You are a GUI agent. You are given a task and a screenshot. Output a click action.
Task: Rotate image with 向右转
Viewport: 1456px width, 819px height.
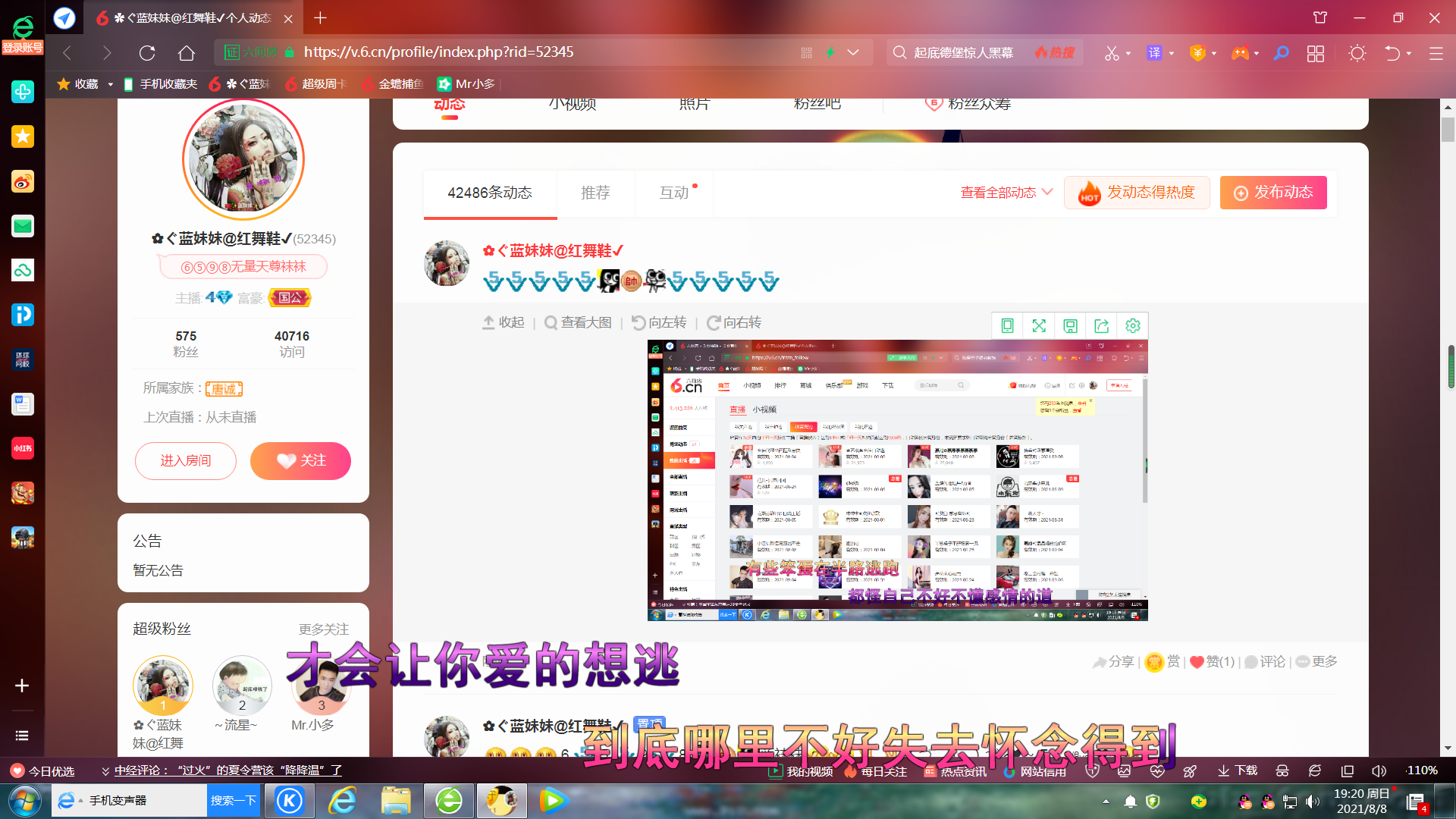pos(734,323)
